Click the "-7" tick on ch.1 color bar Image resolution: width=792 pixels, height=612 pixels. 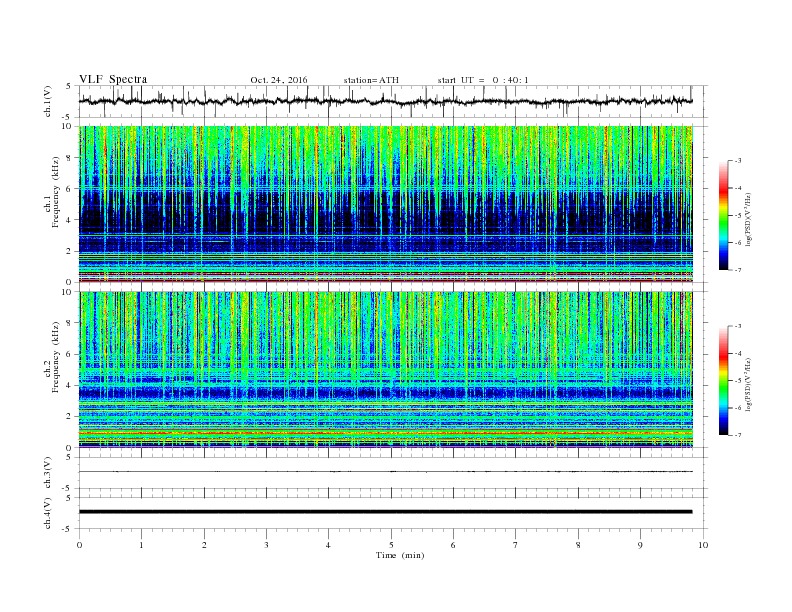737,270
